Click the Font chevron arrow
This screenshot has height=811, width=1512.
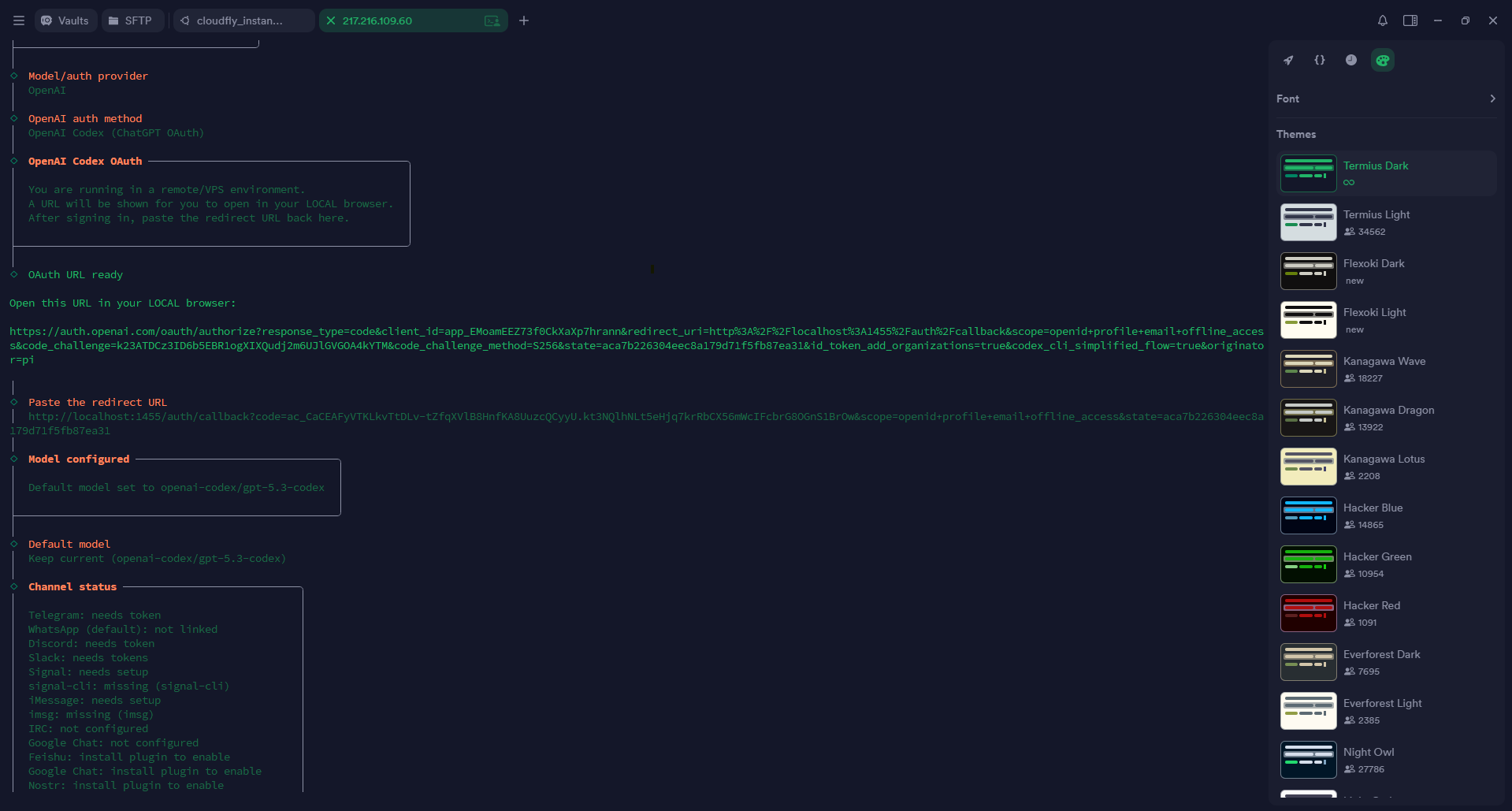coord(1492,99)
